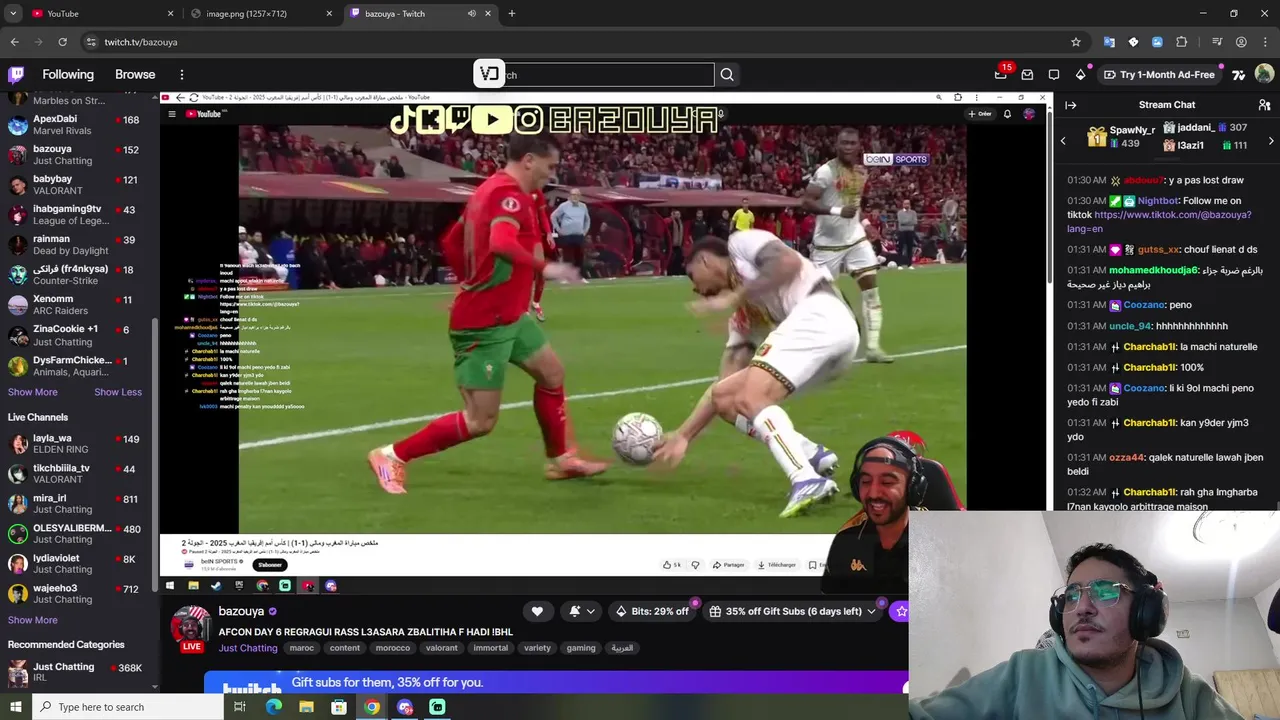
Task: Open Chrome from the Windows taskbar
Action: (371, 707)
